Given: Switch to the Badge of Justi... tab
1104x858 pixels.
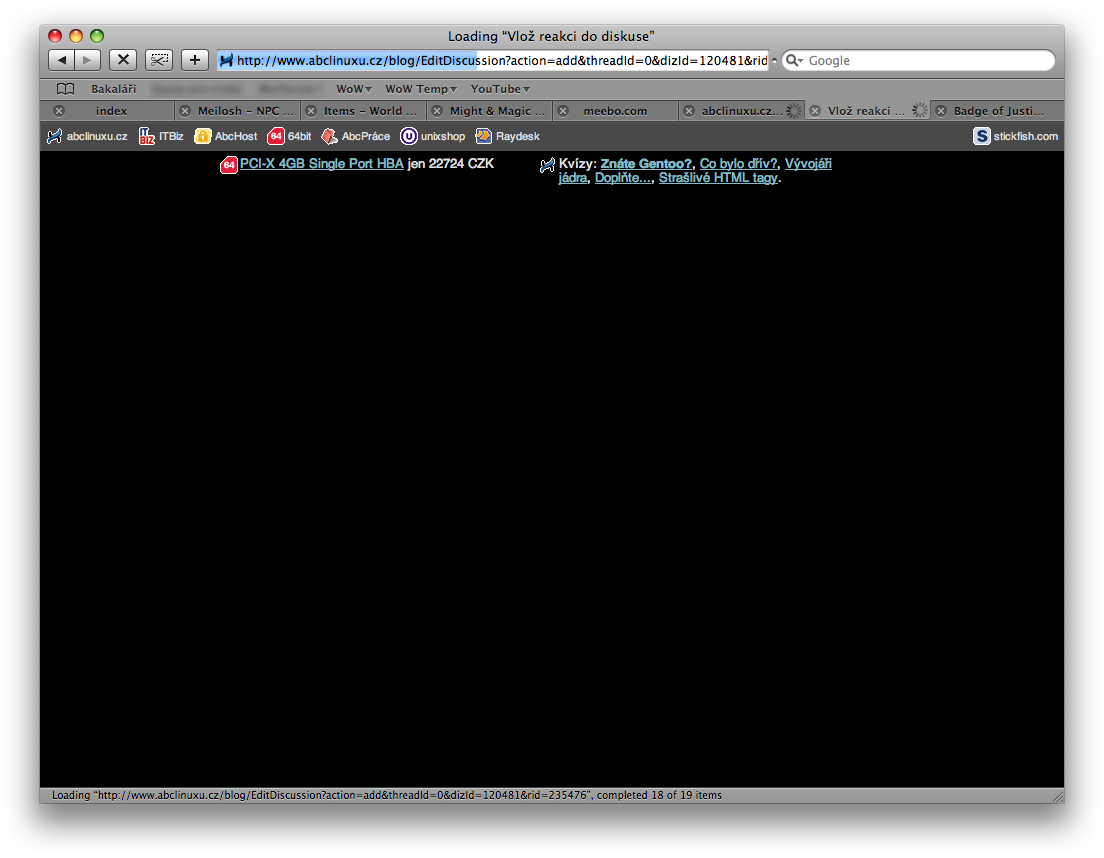Looking at the screenshot, I should tap(998, 111).
